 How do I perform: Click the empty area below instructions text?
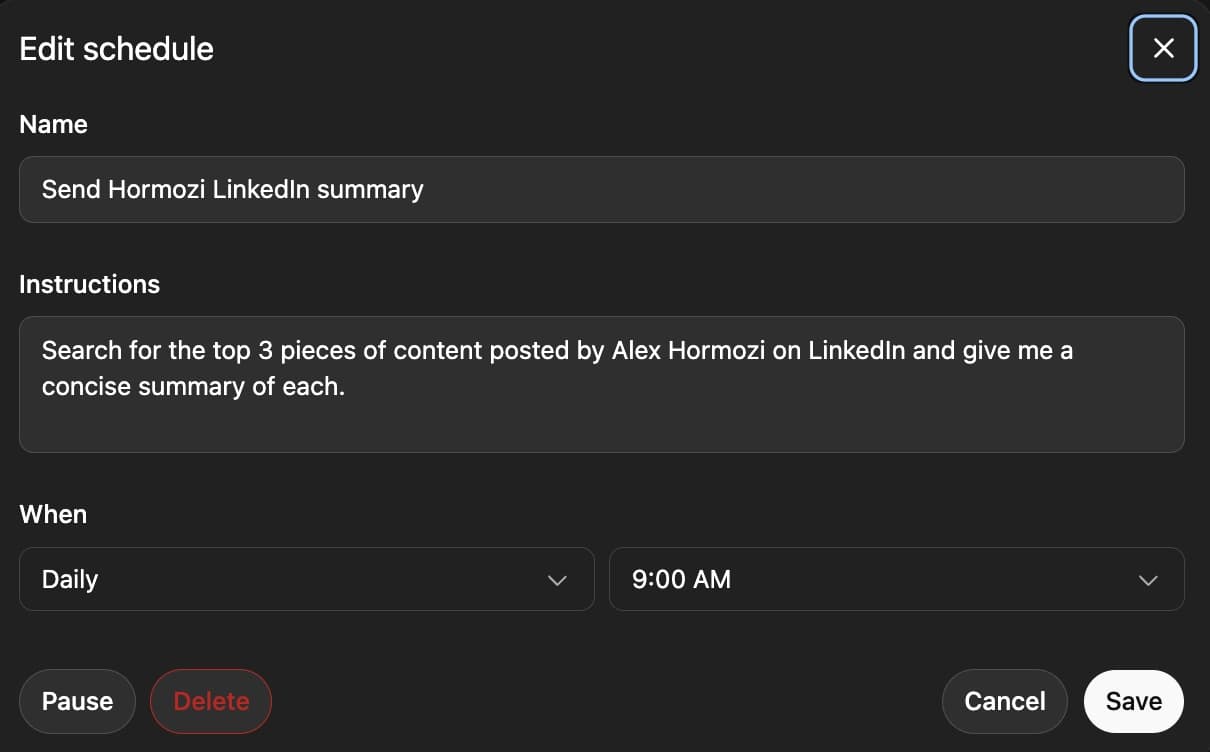[600, 427]
